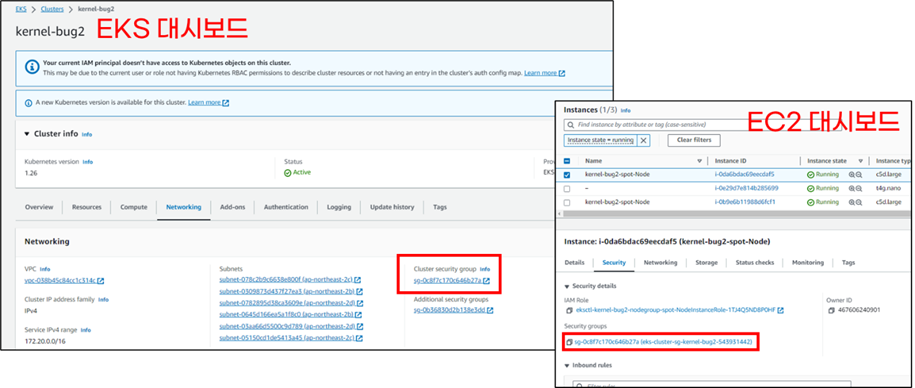Select the Add-ons tab
This screenshot has height=388, width=915.
coord(232,207)
